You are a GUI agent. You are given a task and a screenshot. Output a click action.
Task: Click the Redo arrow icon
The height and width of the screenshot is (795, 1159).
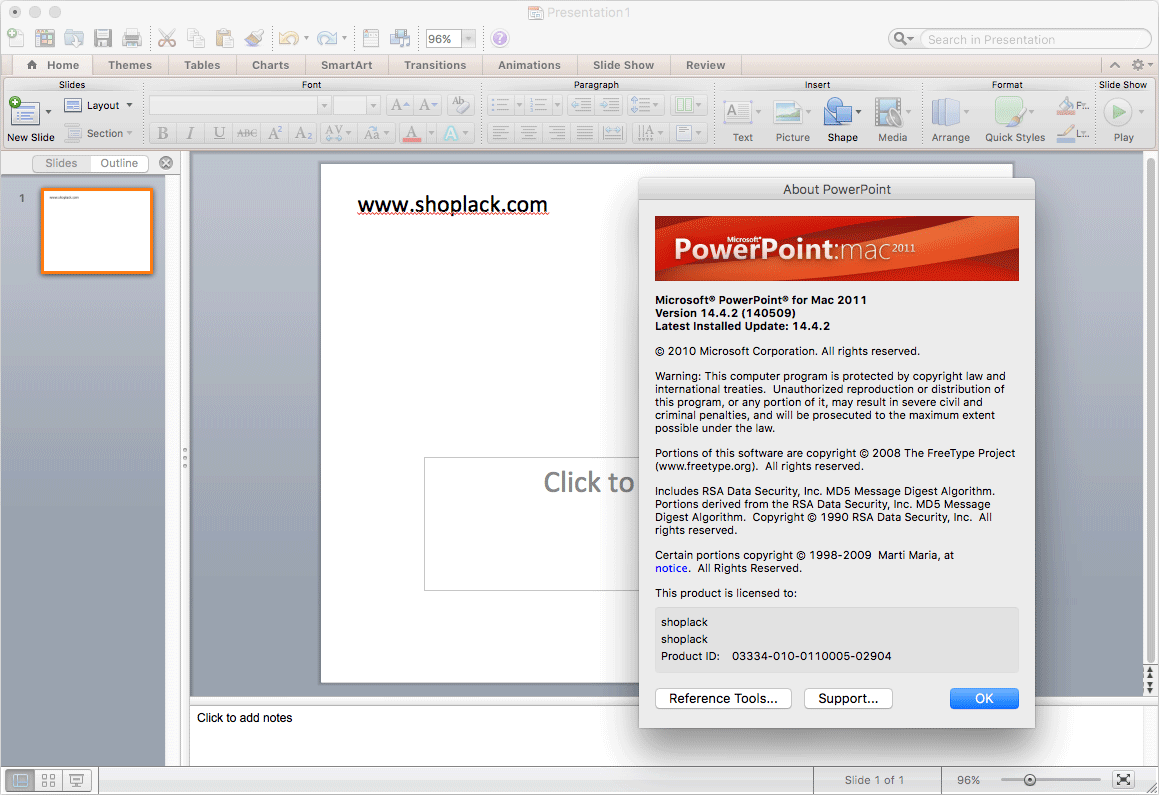(x=326, y=38)
